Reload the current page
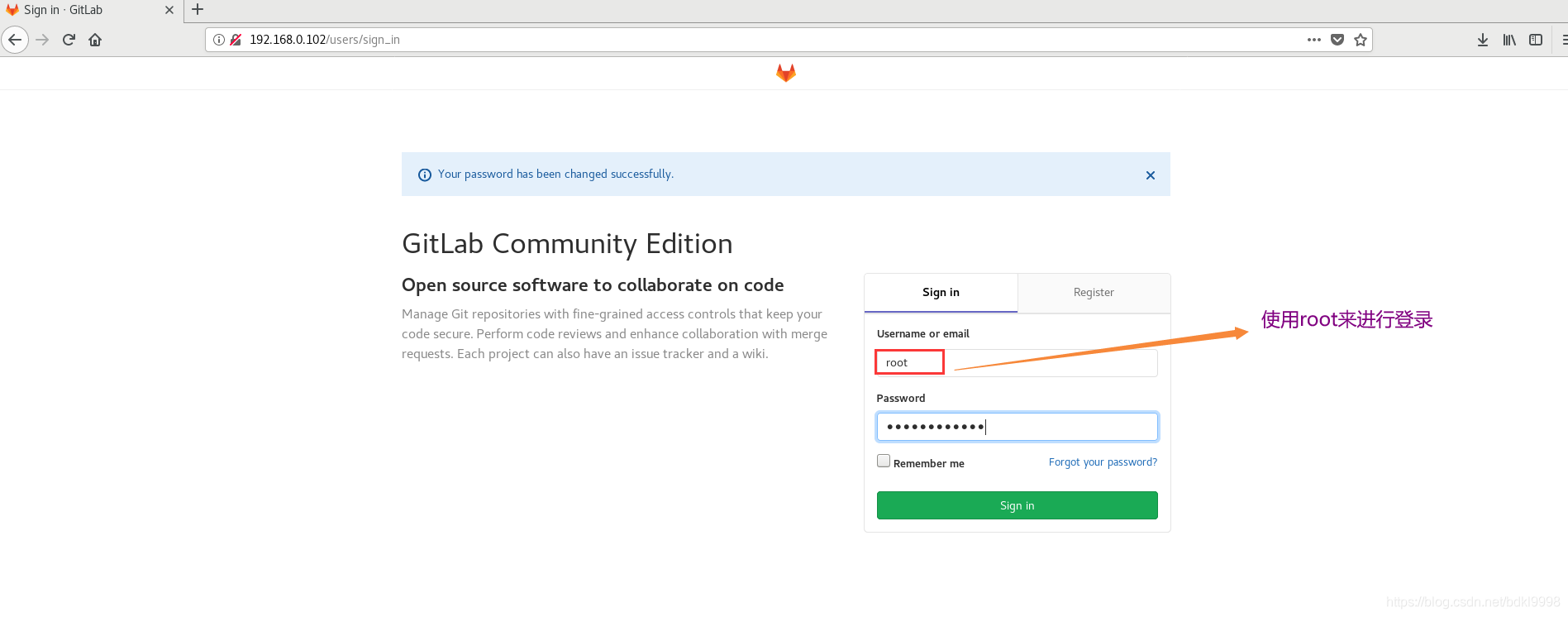The image size is (1568, 617). pos(69,40)
